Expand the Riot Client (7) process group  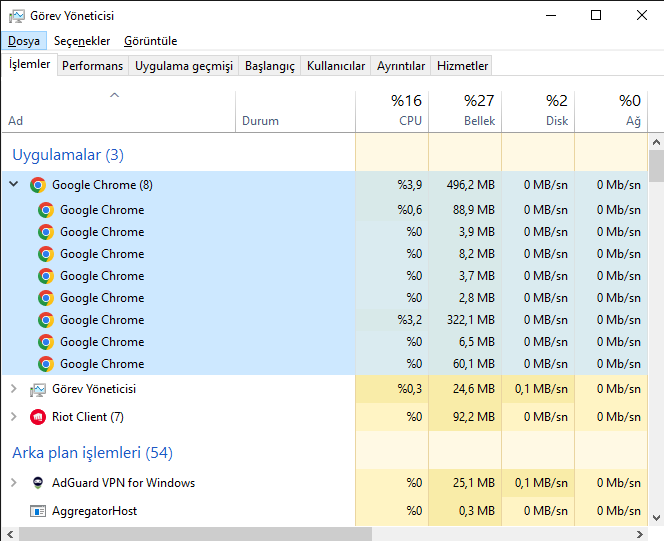[x=14, y=417]
